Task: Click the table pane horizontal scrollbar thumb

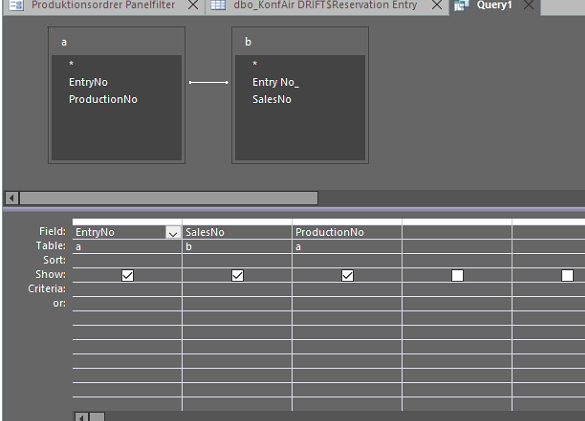Action: (169, 198)
